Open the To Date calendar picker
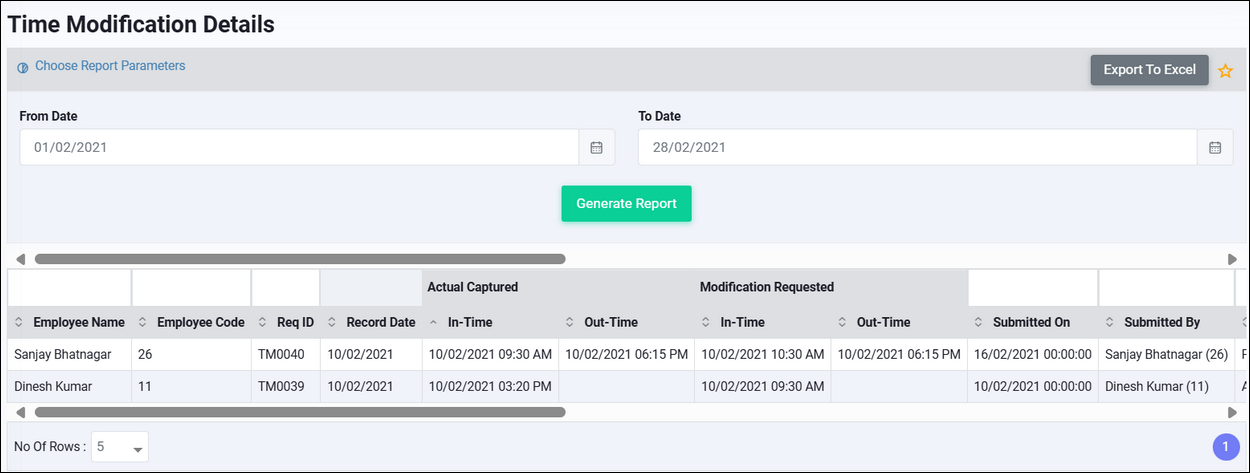This screenshot has width=1250, height=473. [x=1215, y=147]
